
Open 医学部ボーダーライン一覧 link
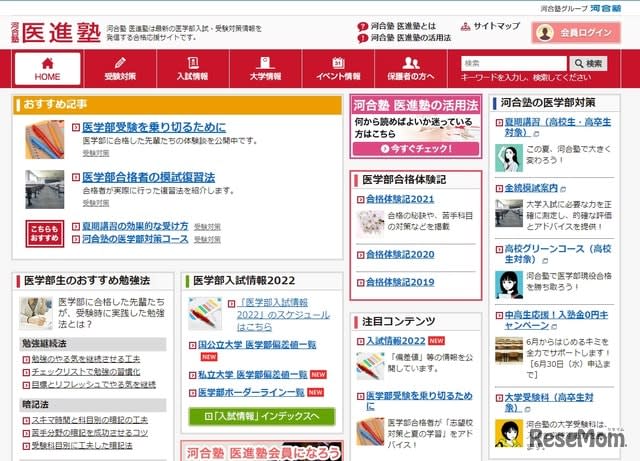251,392
